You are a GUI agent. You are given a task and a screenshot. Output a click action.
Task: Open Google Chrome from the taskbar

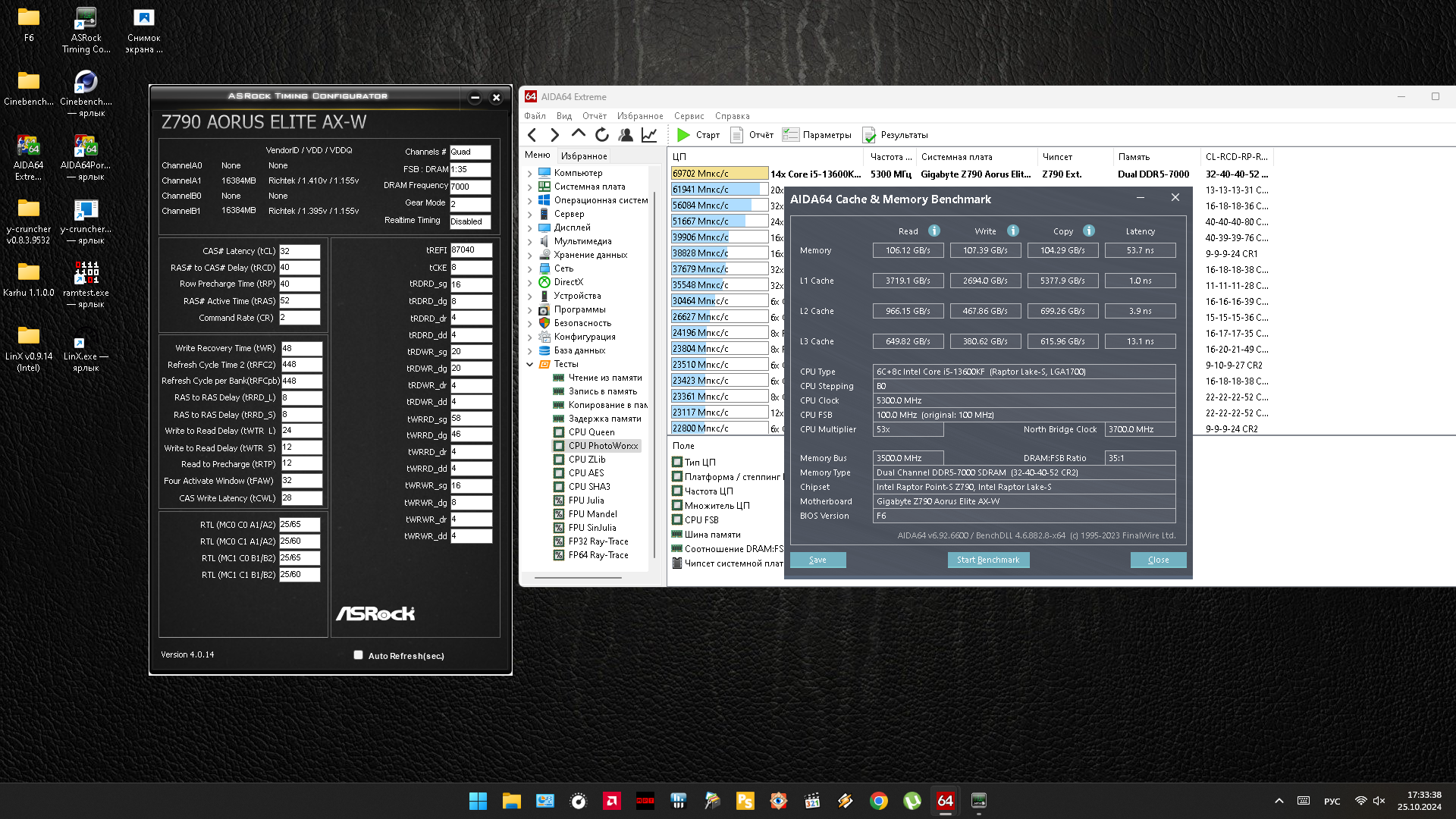[x=879, y=801]
